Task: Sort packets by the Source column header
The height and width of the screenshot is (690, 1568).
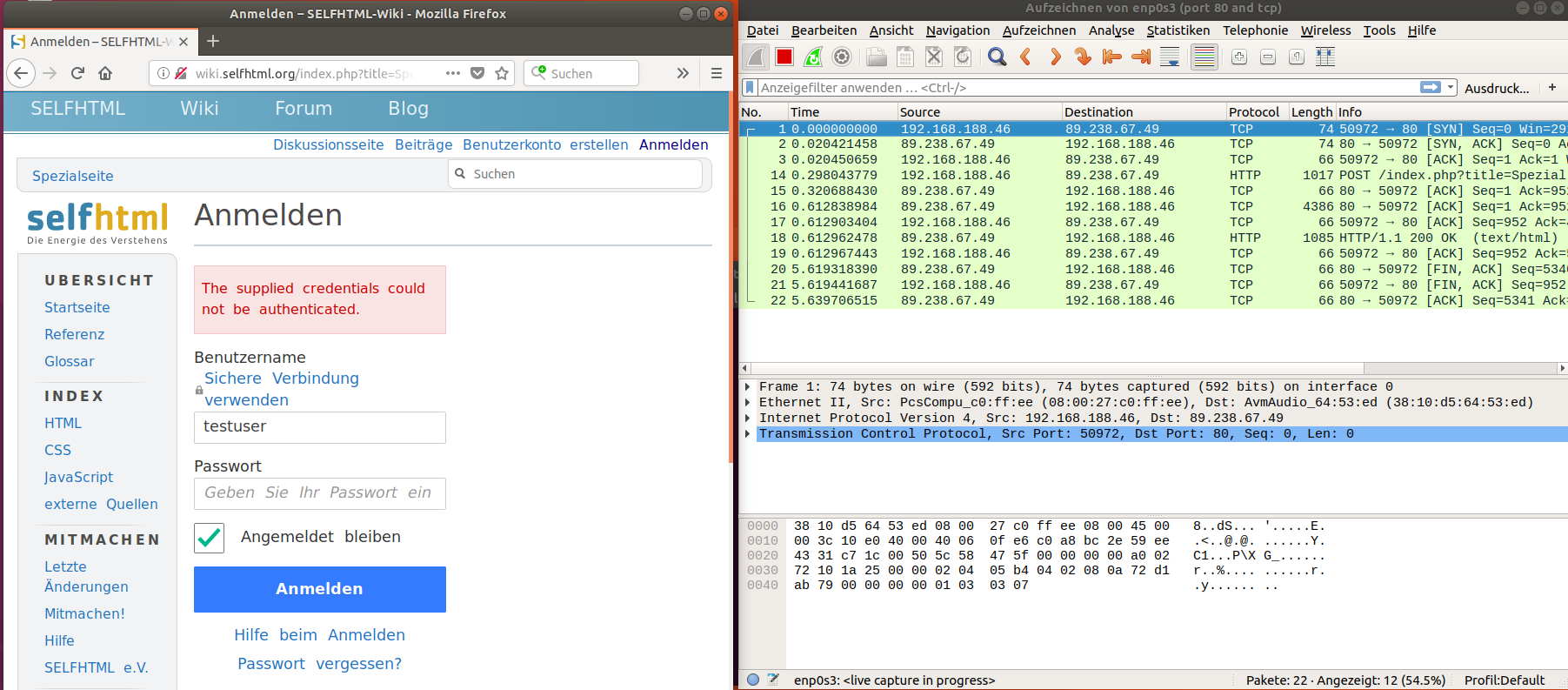Action: (x=979, y=111)
